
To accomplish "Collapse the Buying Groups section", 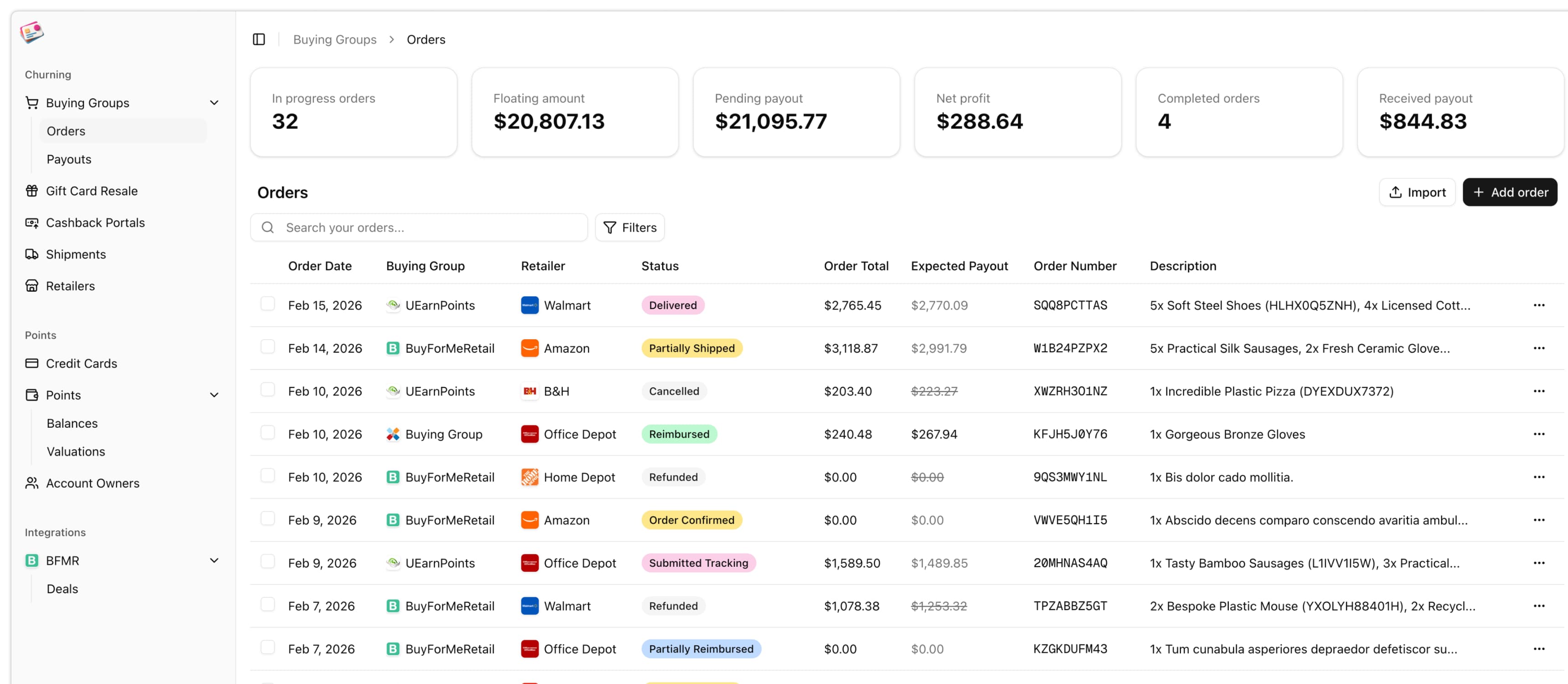I will click(214, 102).
